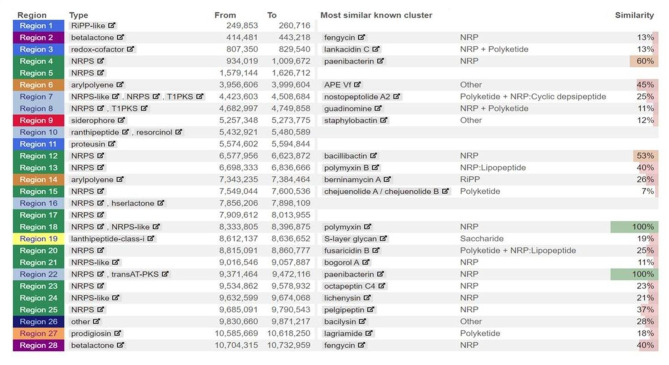Click the nostopeptolide A2 link
Image resolution: width=669 pixels, height=365 pixels.
pos(357,96)
